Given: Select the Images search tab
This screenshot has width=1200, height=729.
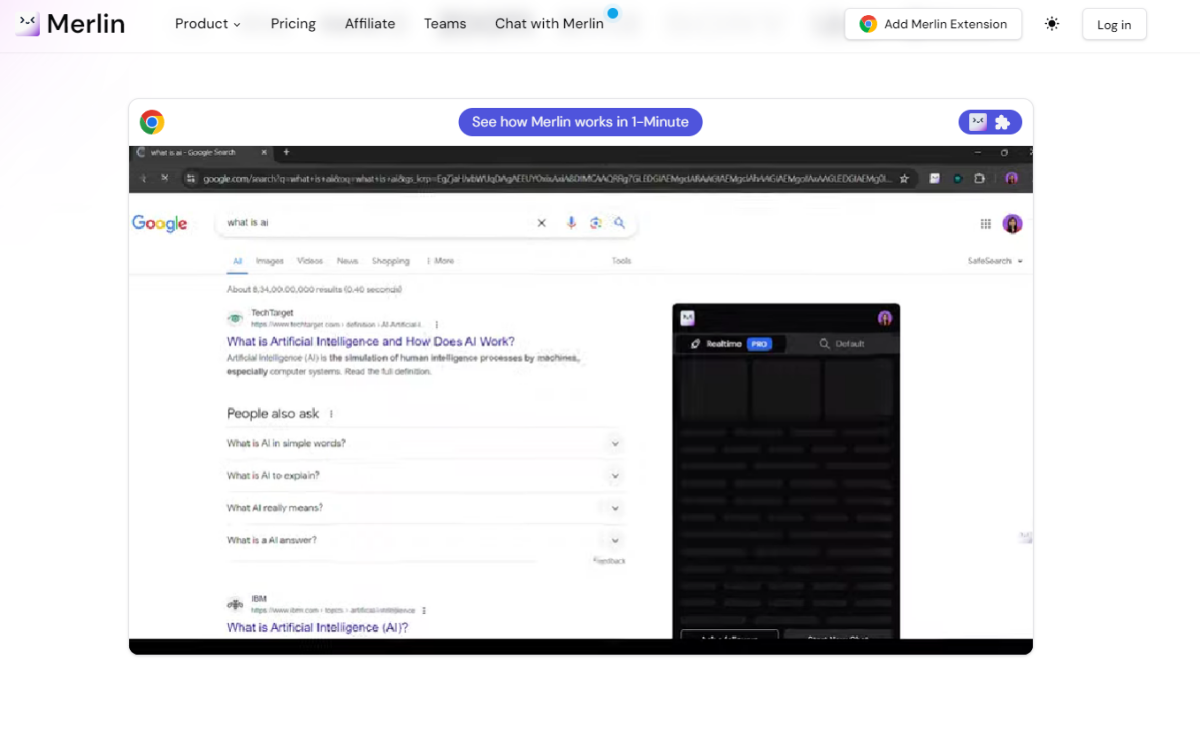Looking at the screenshot, I should (270, 261).
